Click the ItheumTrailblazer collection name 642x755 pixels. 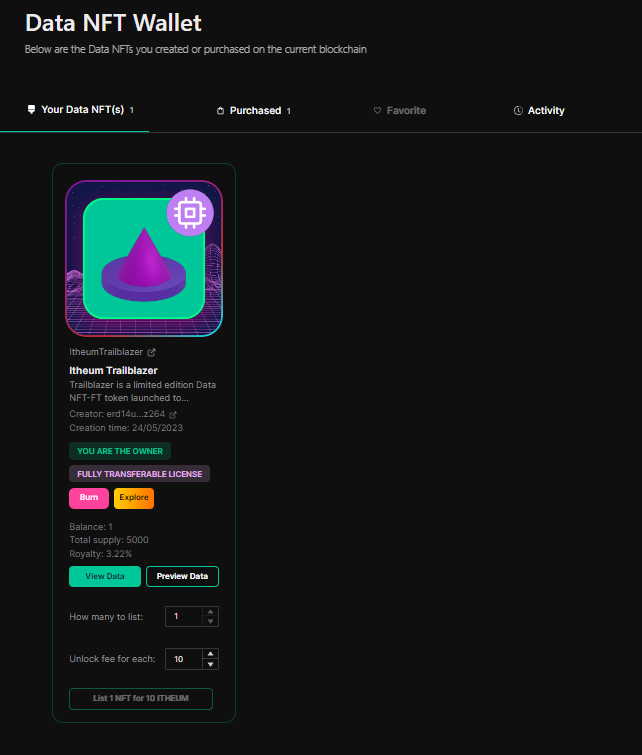pos(106,352)
